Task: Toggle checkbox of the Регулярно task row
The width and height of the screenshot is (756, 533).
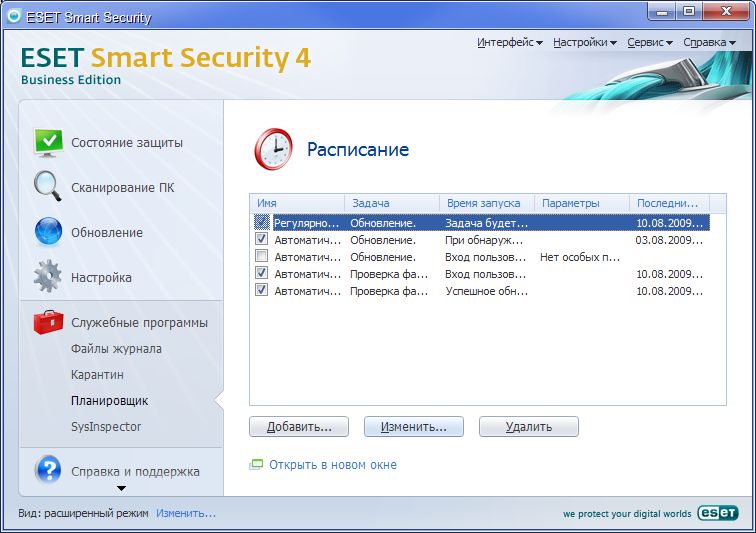Action: pos(261,222)
